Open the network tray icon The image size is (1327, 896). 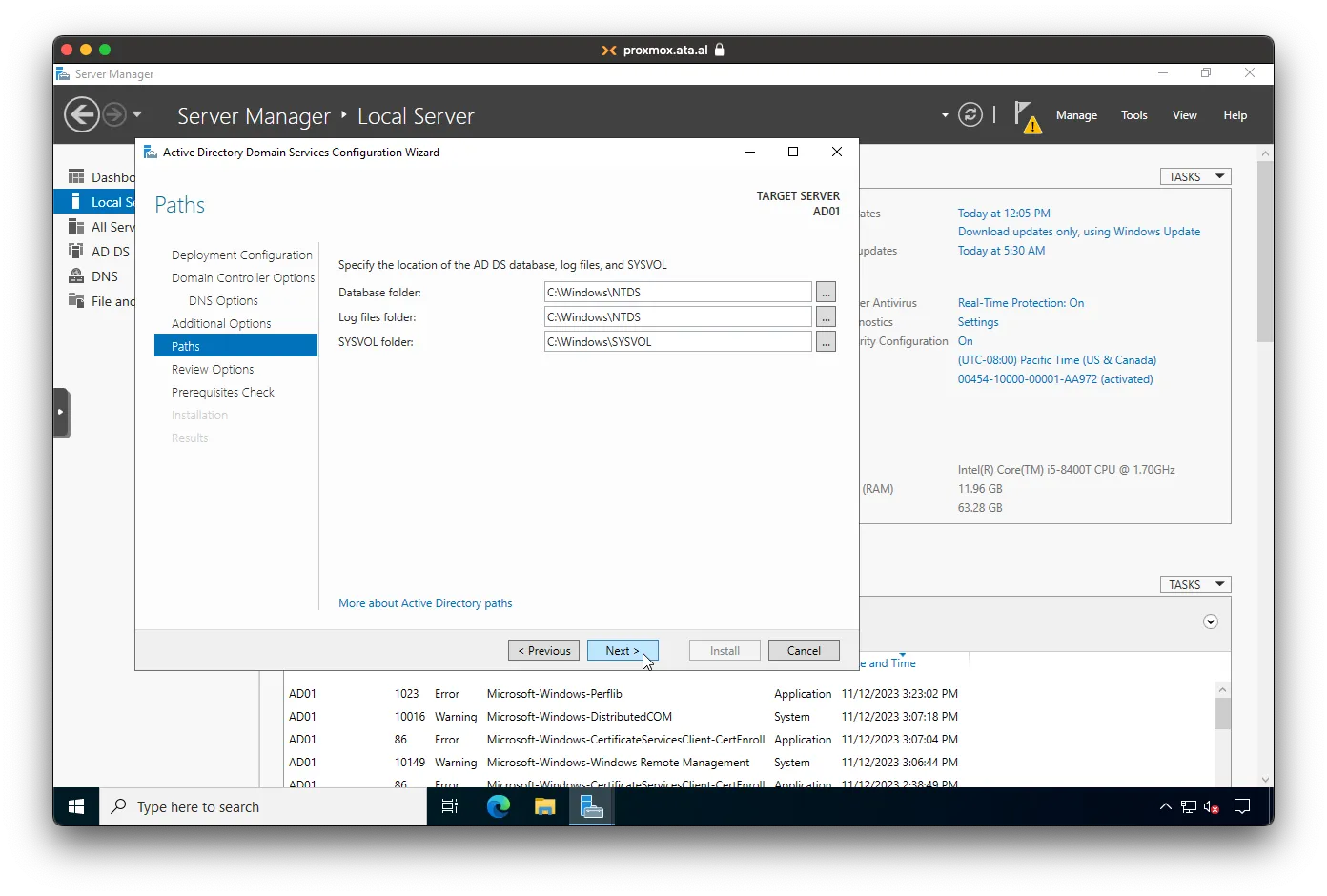click(1189, 807)
